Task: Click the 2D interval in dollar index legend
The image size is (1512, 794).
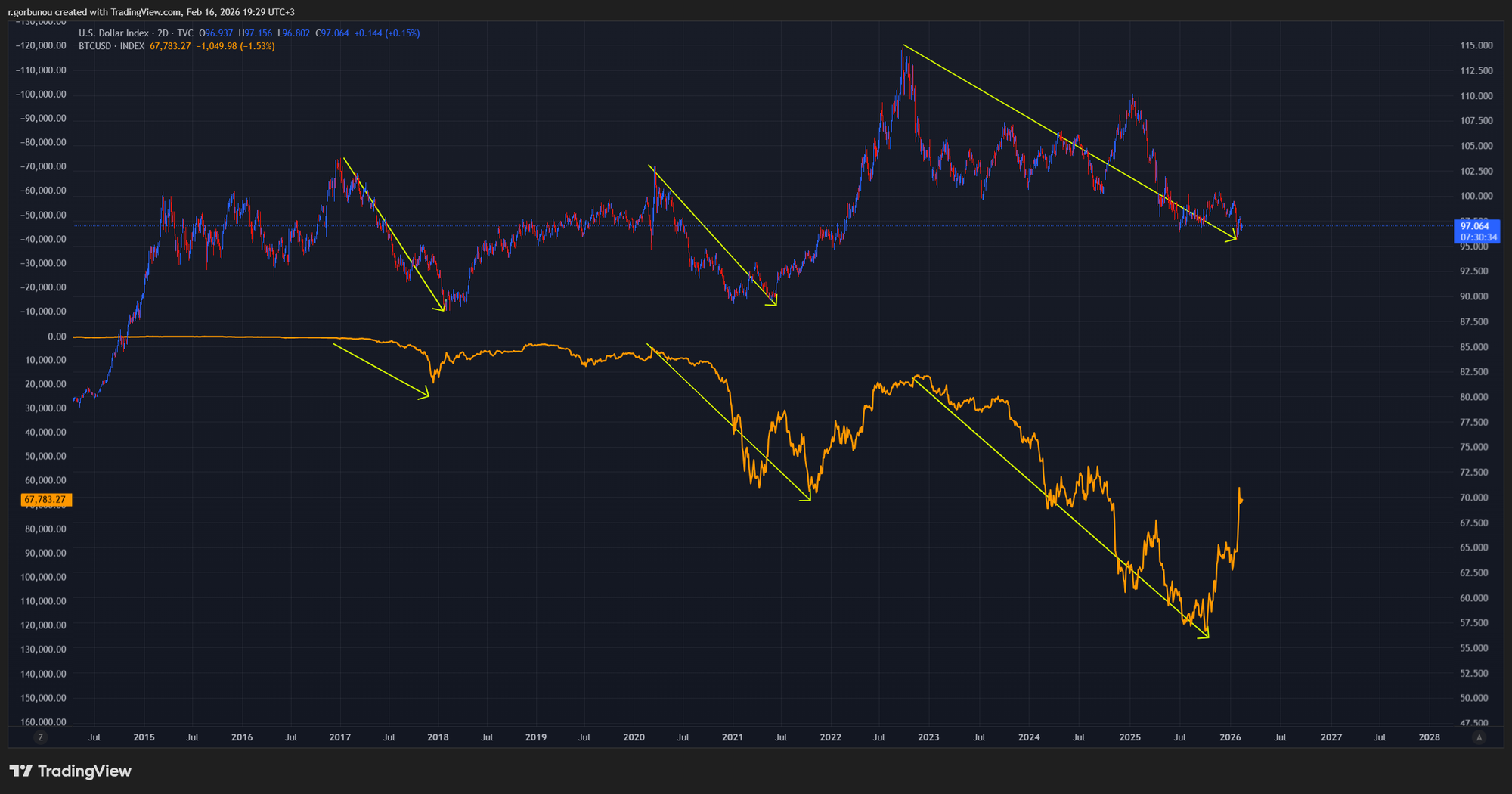Action: coord(163,33)
